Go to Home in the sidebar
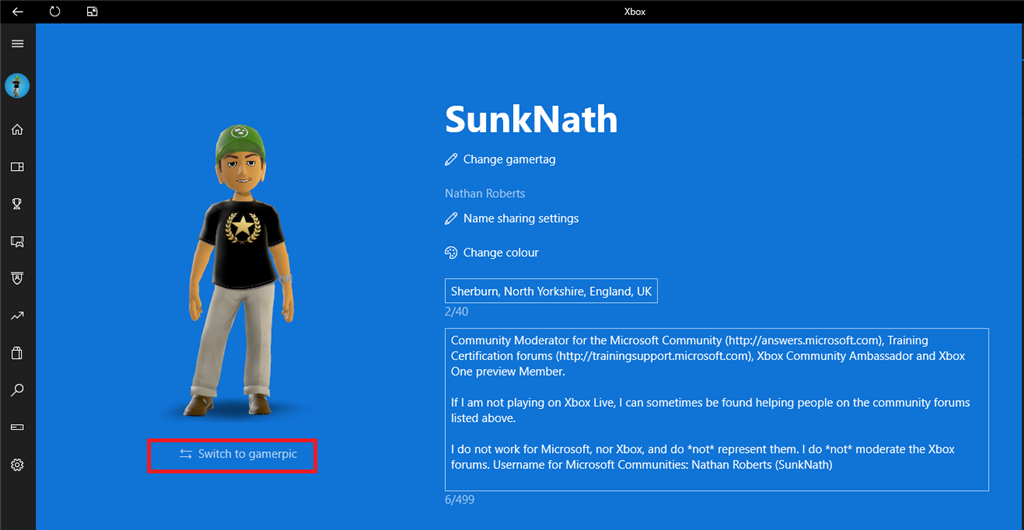This screenshot has width=1024, height=530. 18,129
